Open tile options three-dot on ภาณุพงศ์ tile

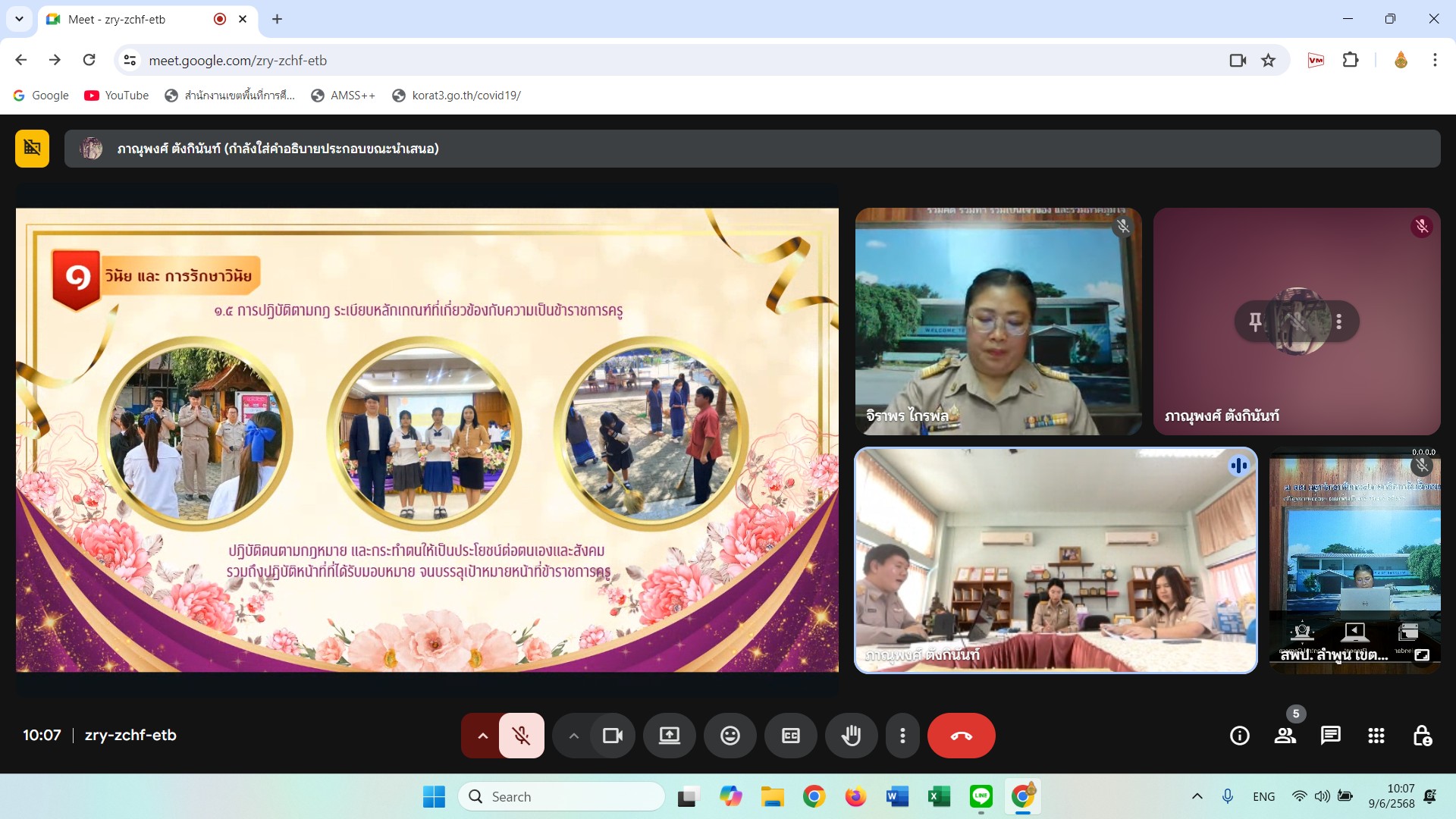tap(1339, 322)
